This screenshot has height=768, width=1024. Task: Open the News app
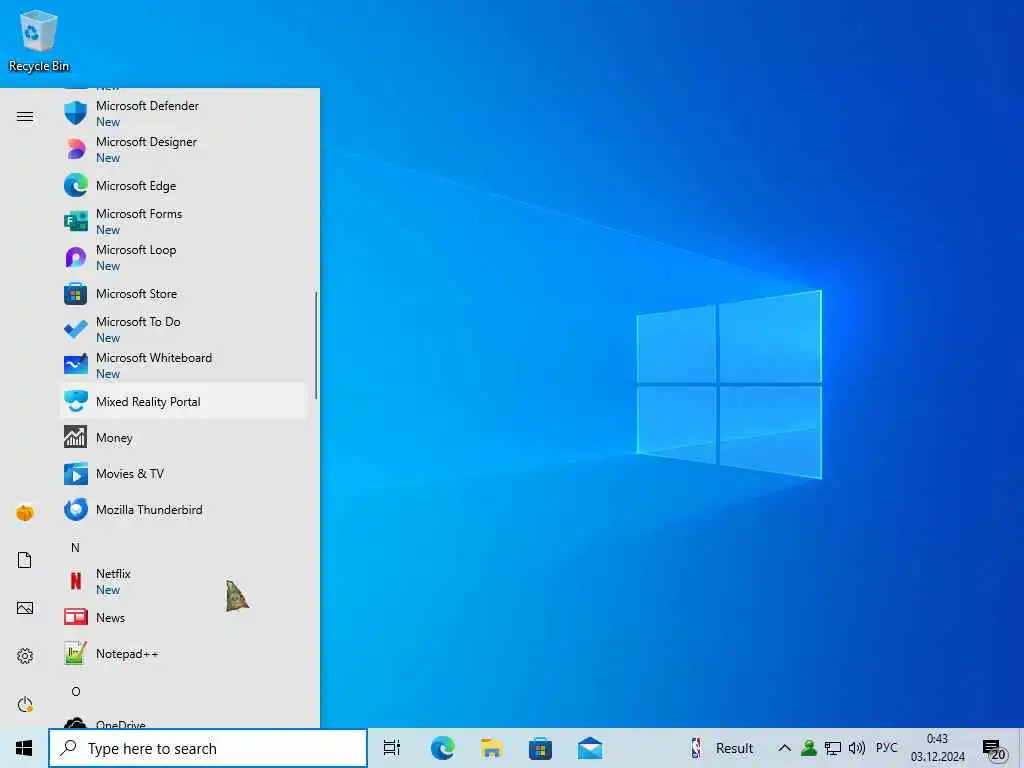click(x=185, y=617)
